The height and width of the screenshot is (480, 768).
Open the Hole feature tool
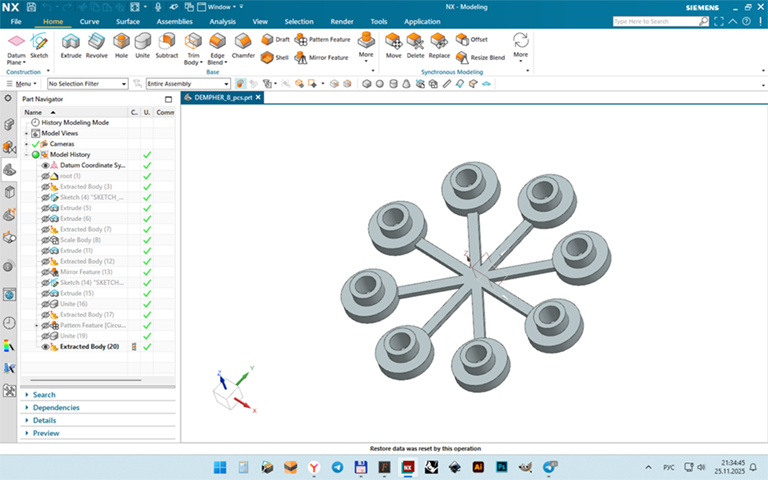tap(121, 46)
